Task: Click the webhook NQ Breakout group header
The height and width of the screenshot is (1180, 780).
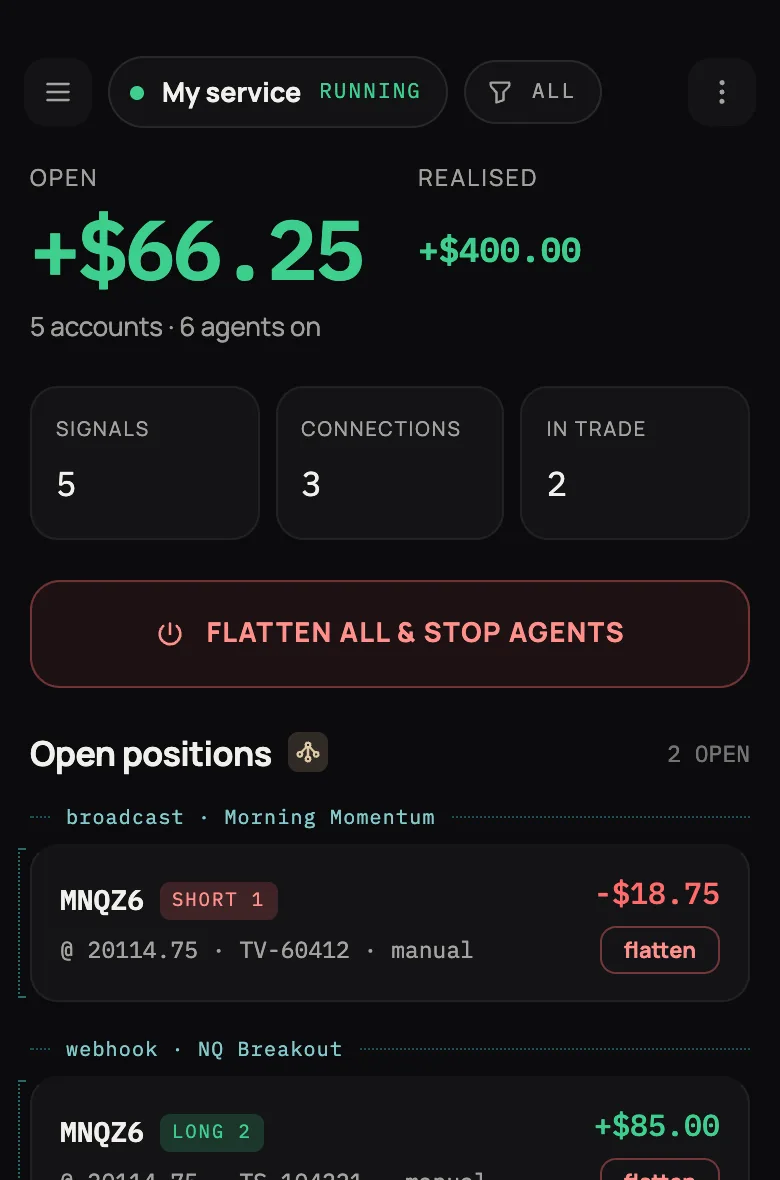Action: coord(204,1049)
